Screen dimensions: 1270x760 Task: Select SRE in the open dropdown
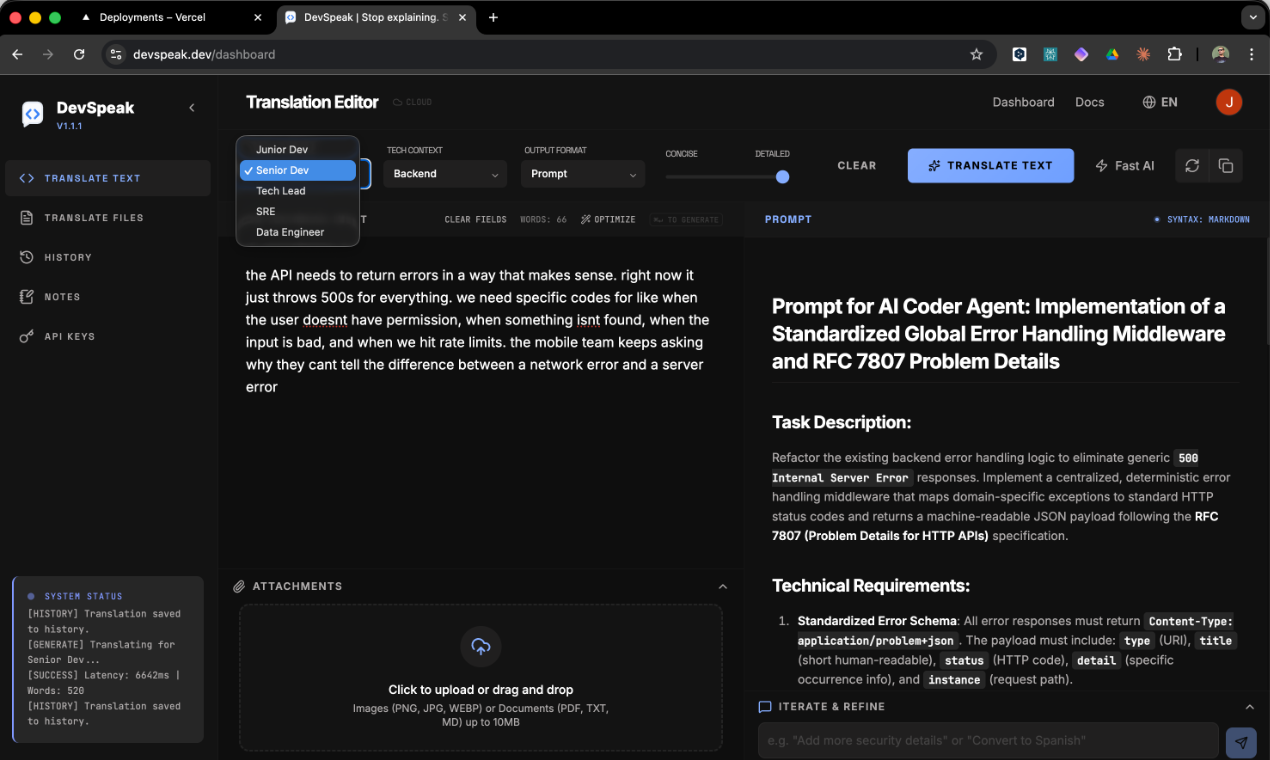pyautogui.click(x=297, y=211)
